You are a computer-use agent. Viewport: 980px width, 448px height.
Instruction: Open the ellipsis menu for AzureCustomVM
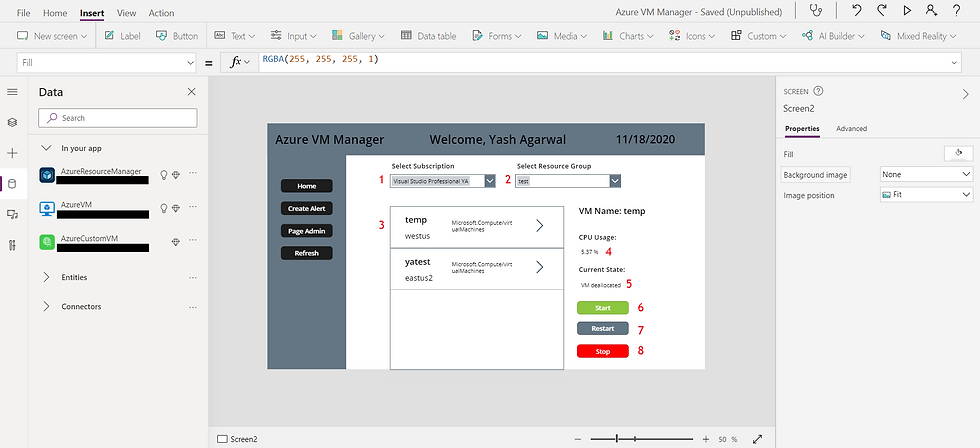(192, 239)
